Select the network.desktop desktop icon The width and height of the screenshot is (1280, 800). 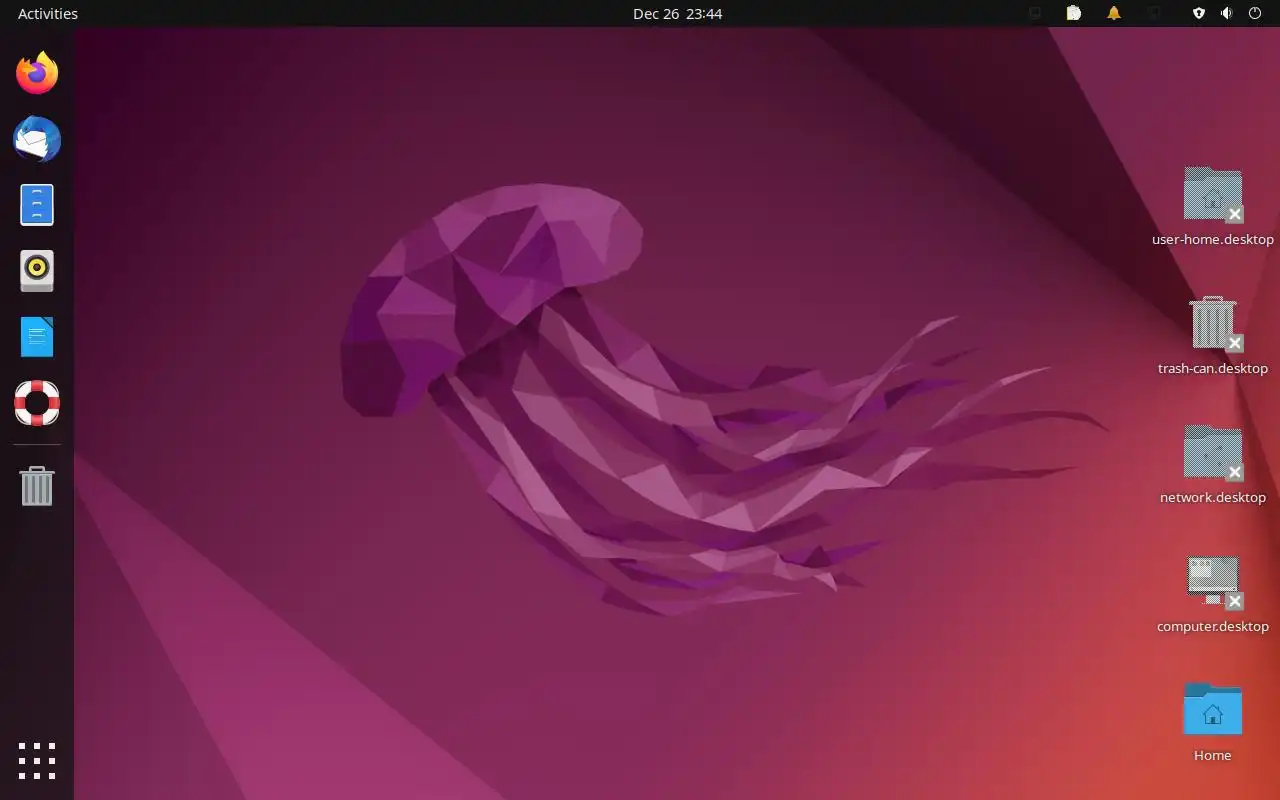1213,452
